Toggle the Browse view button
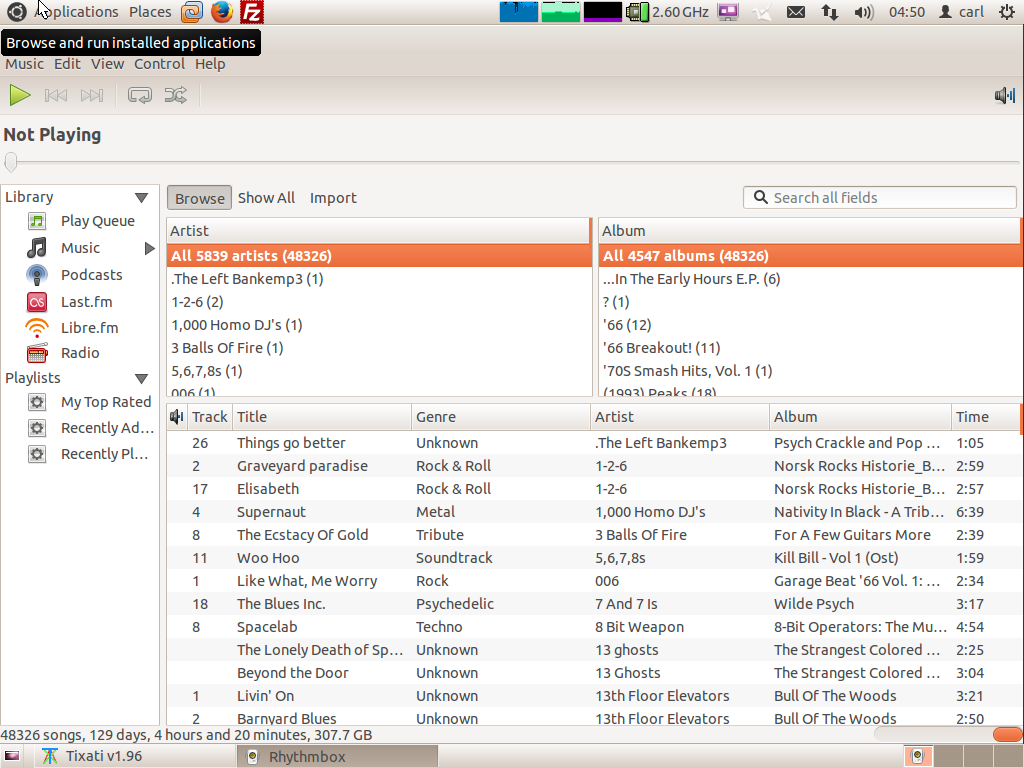The image size is (1024, 768). coord(199,198)
